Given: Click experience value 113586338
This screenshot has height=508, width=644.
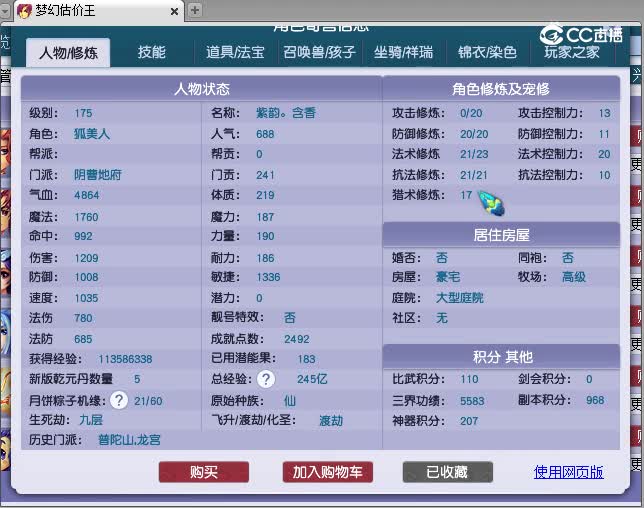Looking at the screenshot, I should click(x=125, y=359).
